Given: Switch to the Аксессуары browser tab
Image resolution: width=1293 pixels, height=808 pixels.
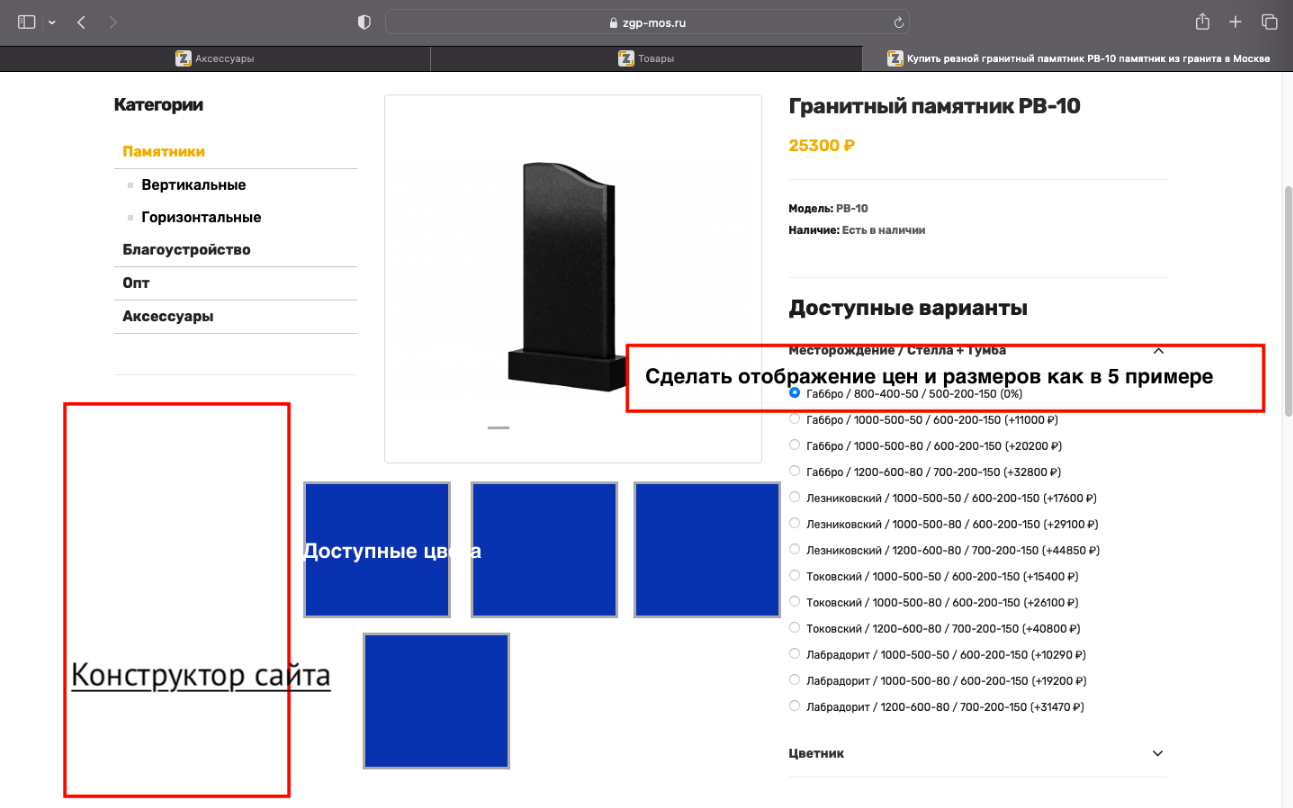Looking at the screenshot, I should (x=214, y=59).
